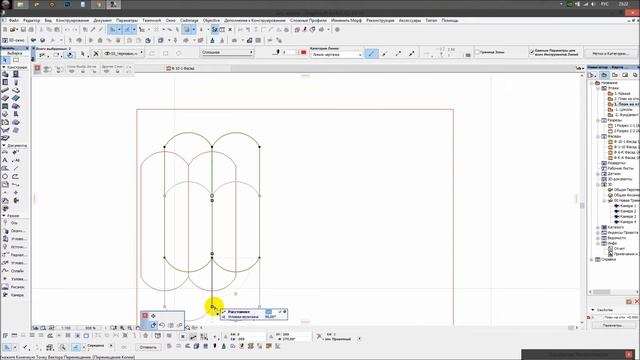Open the Файл menu
Image resolution: width=640 pixels, height=360 pixels.
13,20
